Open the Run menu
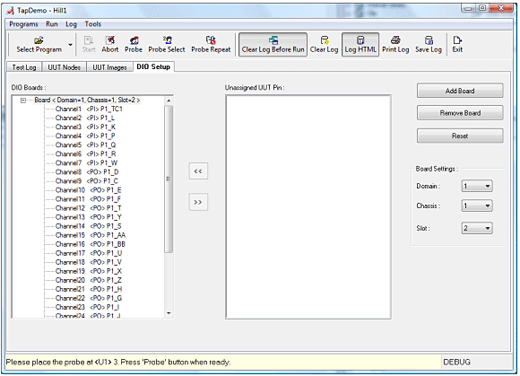This screenshot has height=376, width=520. pyautogui.click(x=52, y=24)
